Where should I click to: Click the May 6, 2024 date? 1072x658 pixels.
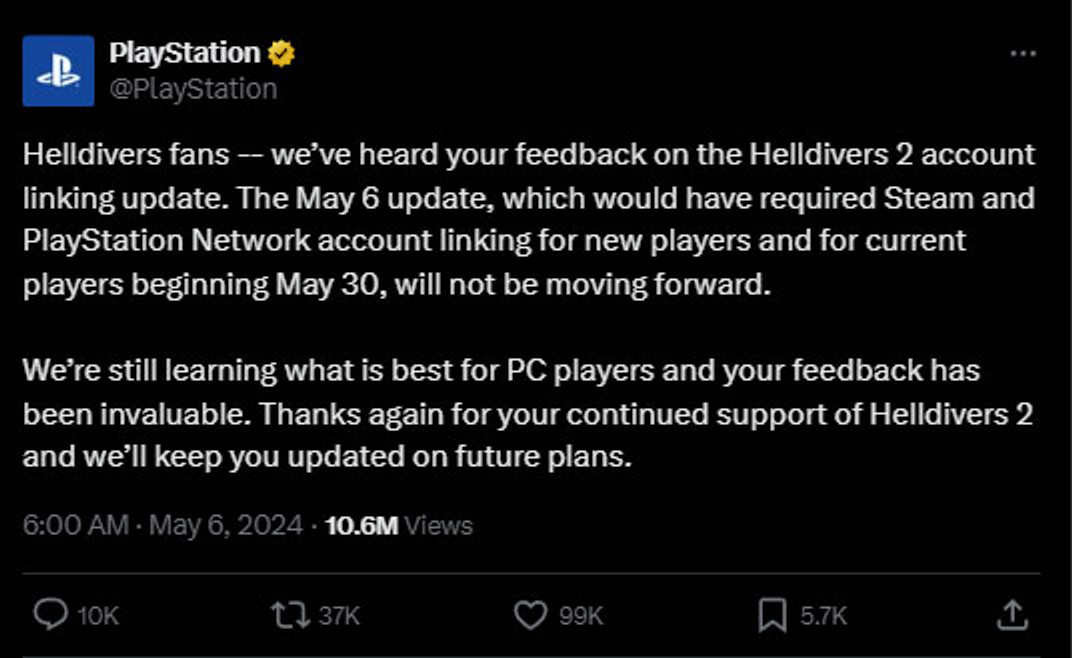coord(225,525)
